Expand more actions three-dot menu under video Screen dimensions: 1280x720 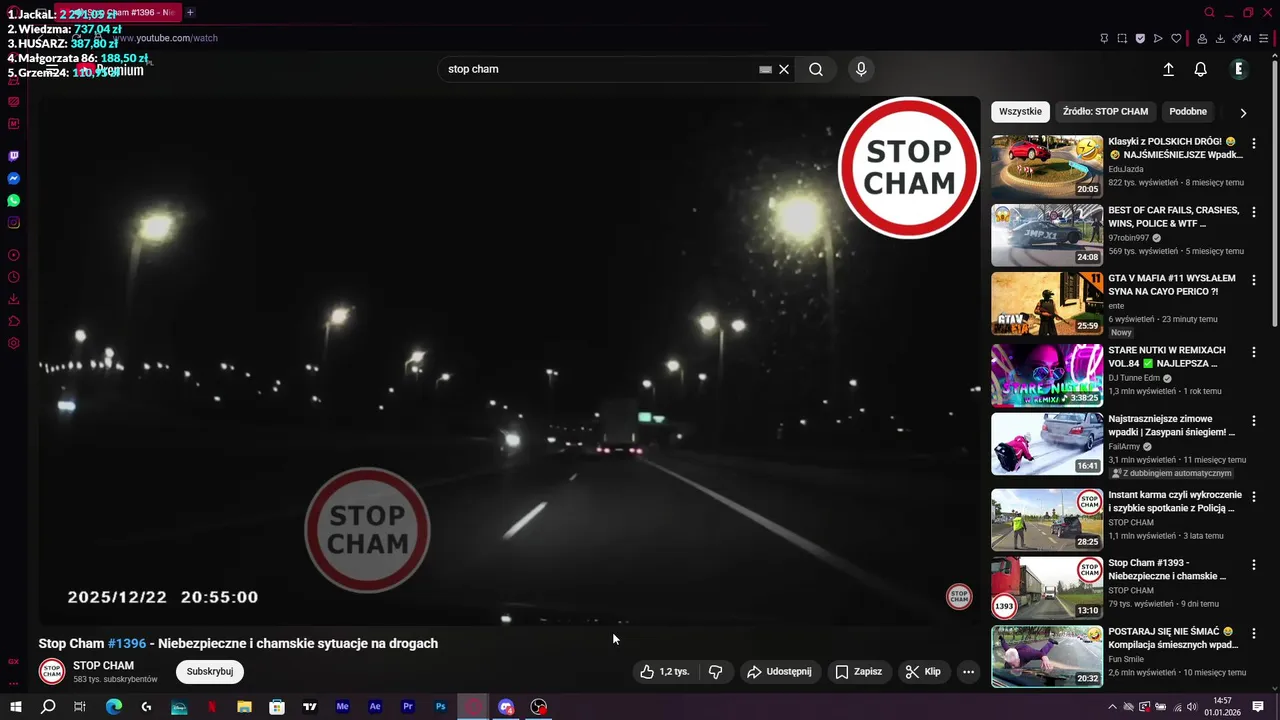(968, 672)
